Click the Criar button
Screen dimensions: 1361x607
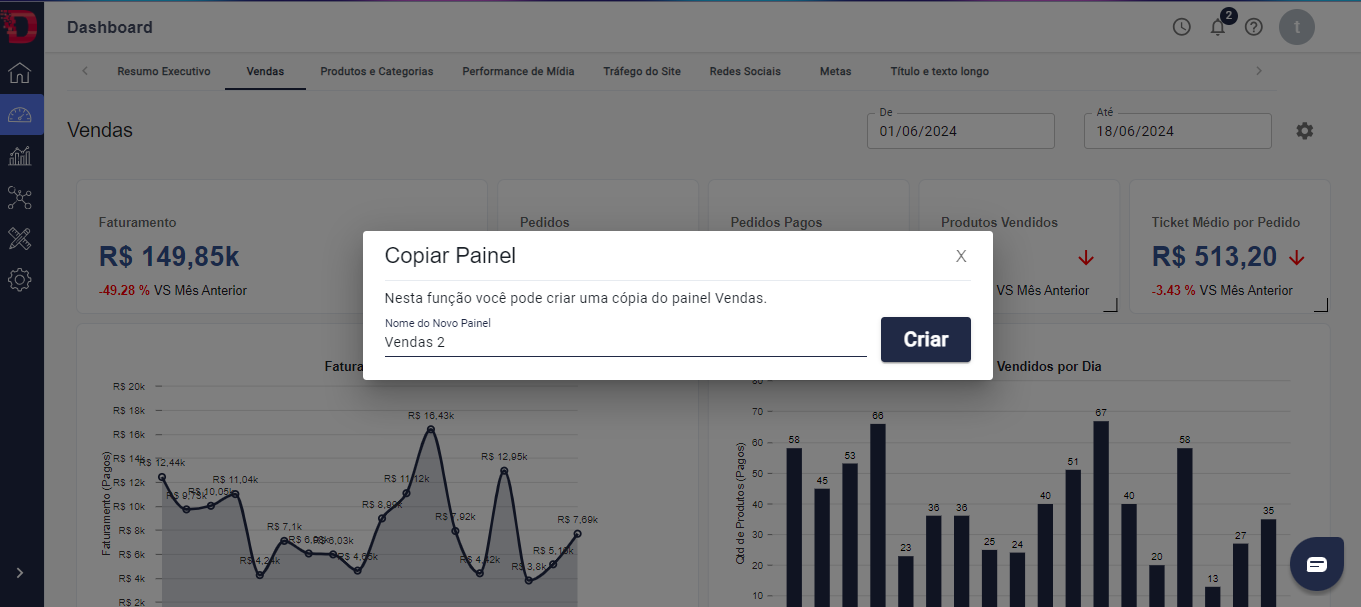[x=926, y=339]
